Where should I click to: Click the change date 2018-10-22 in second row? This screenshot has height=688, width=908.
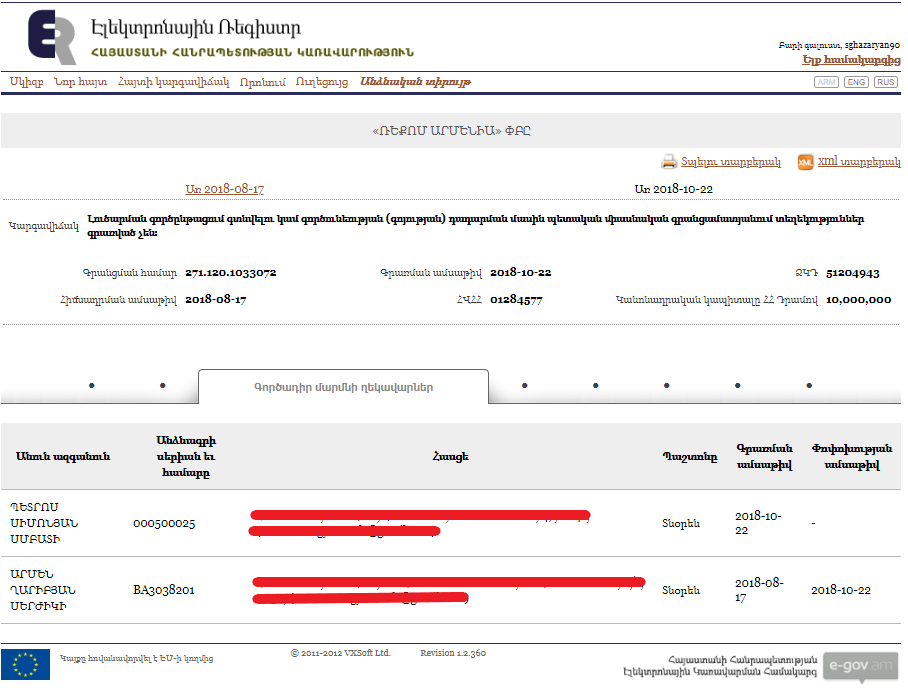tap(841, 590)
